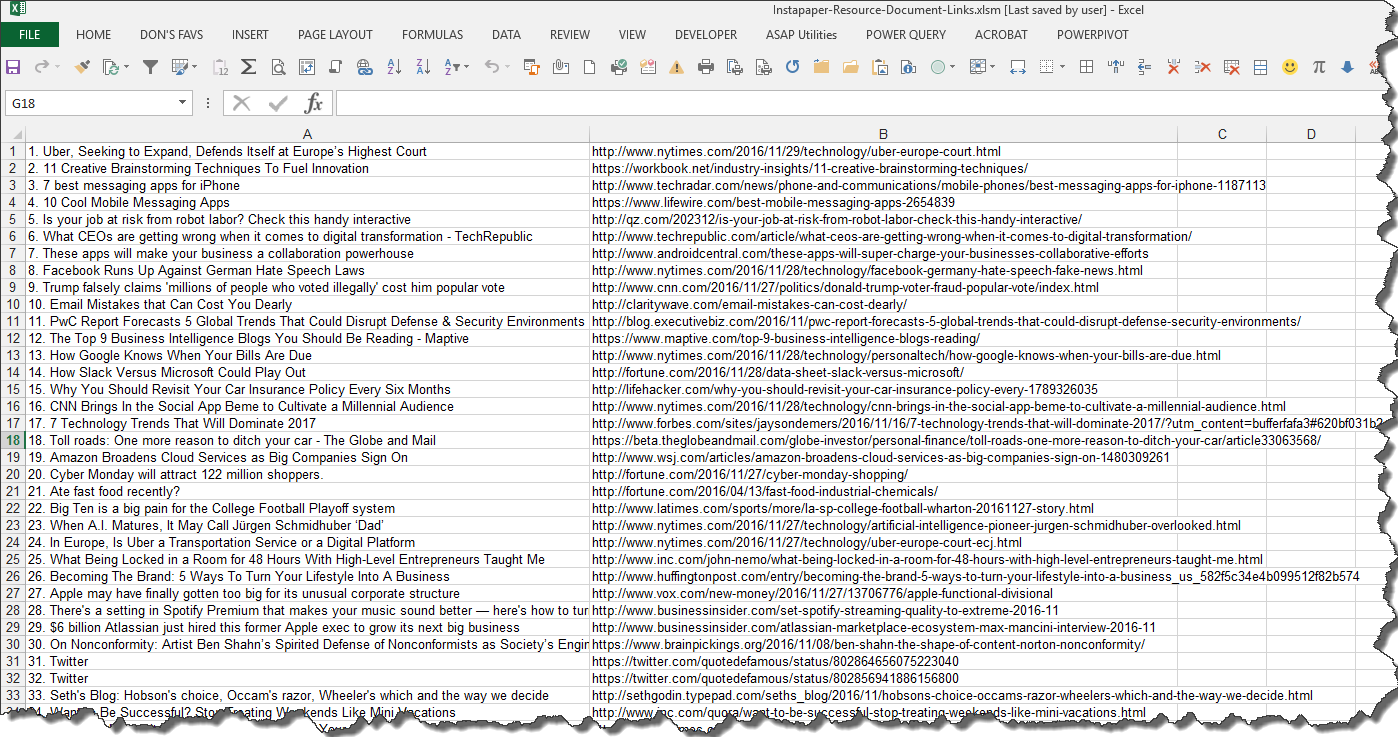Viewport: 1398px width, 737px height.
Task: Open the Undo history dropdown arrow
Action: [x=507, y=67]
